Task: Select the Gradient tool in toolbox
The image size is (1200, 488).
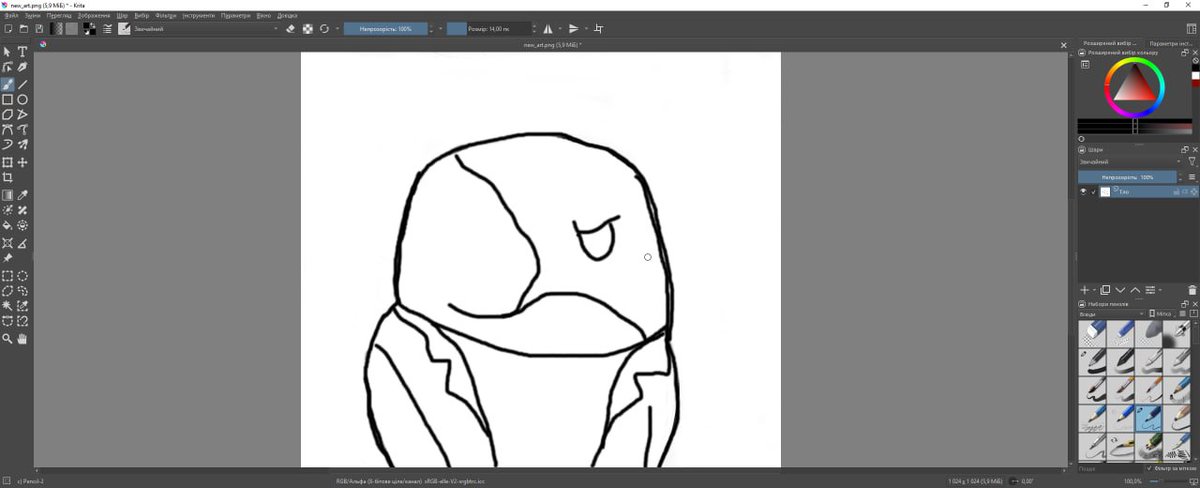Action: click(x=8, y=195)
